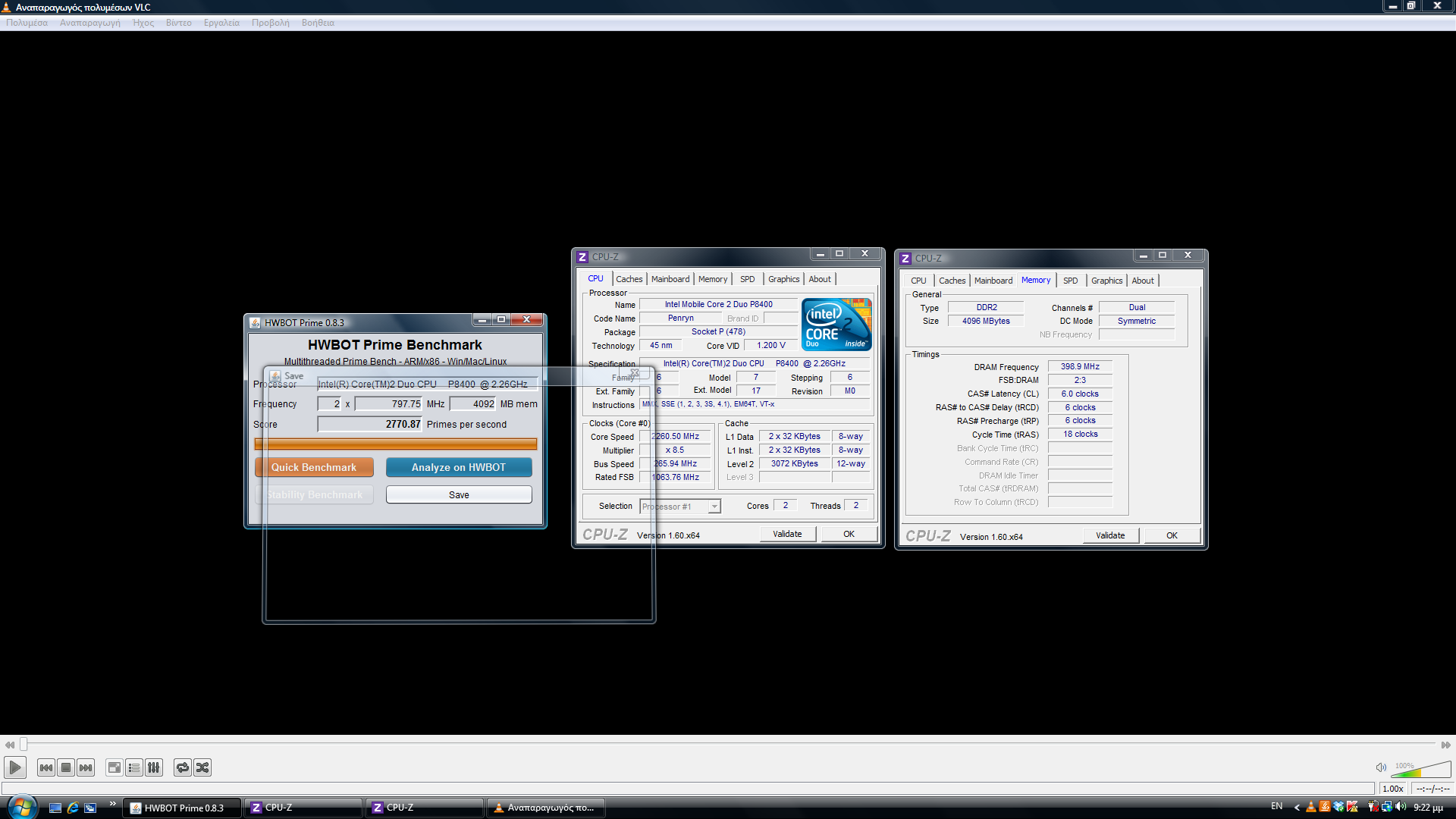Image resolution: width=1456 pixels, height=819 pixels.
Task: Switch to Mainboard tab in right CPU-Z
Action: [x=993, y=281]
